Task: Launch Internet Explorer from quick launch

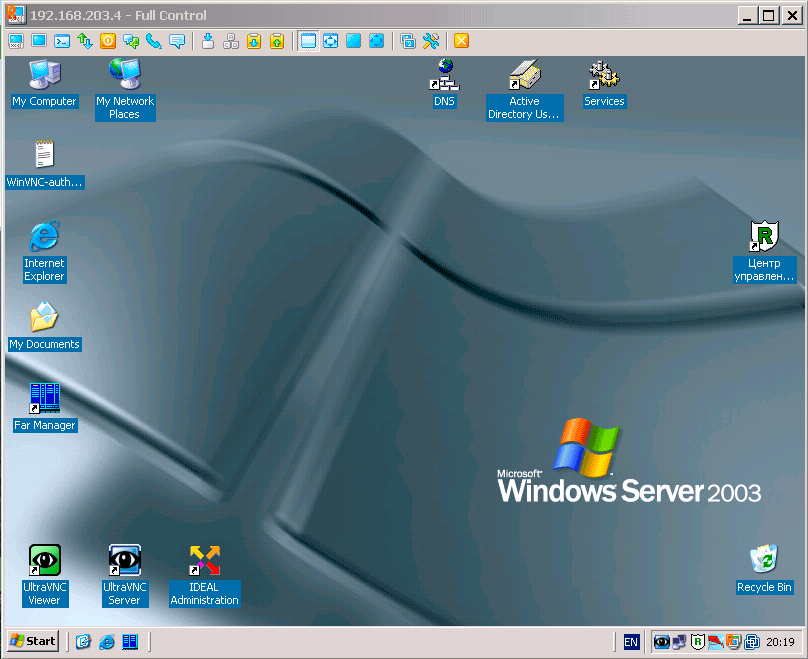Action: coord(107,641)
